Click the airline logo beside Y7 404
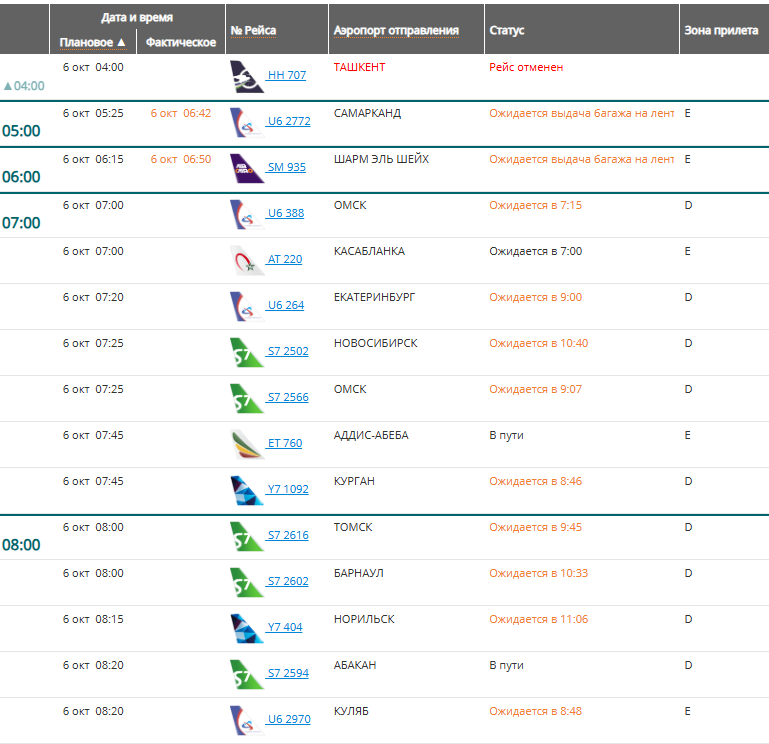 pyautogui.click(x=247, y=628)
